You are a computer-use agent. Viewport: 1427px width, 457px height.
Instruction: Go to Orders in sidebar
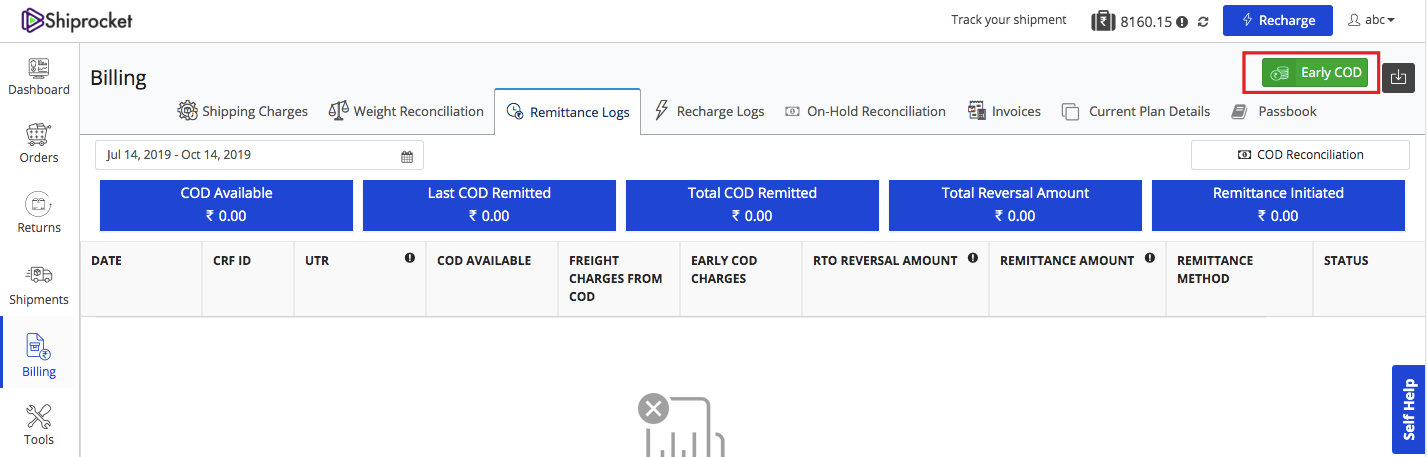click(39, 145)
